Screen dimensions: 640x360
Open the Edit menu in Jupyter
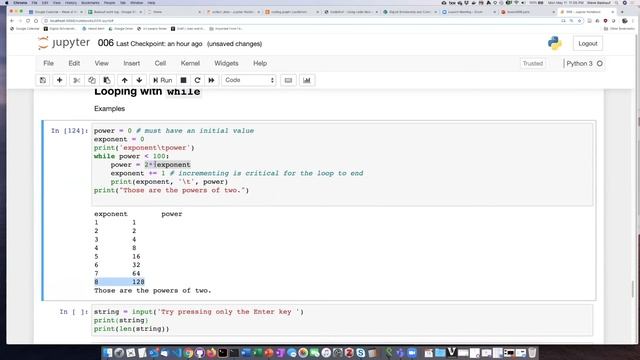pos(74,63)
